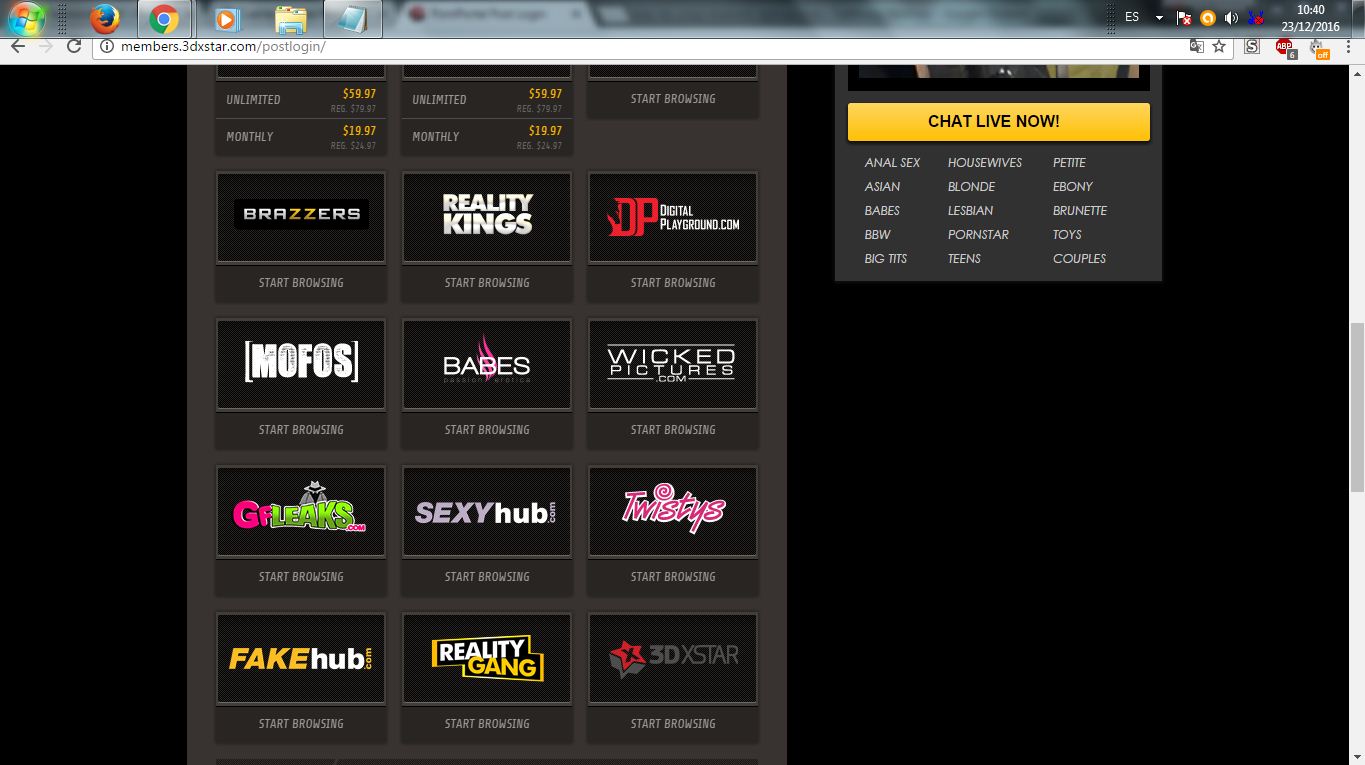
Task: Show hidden system tray icons arrow
Action: (1159, 18)
